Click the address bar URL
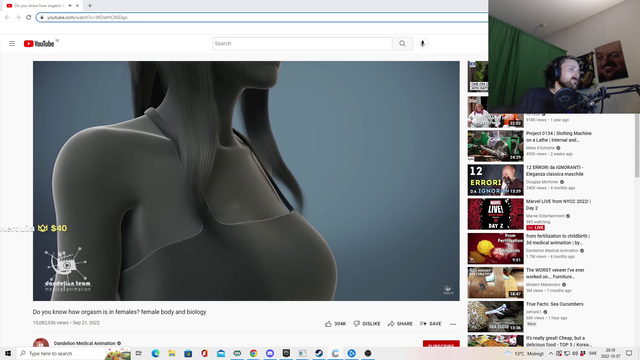Screen dimensions: 640x360 pyautogui.click(x=87, y=17)
